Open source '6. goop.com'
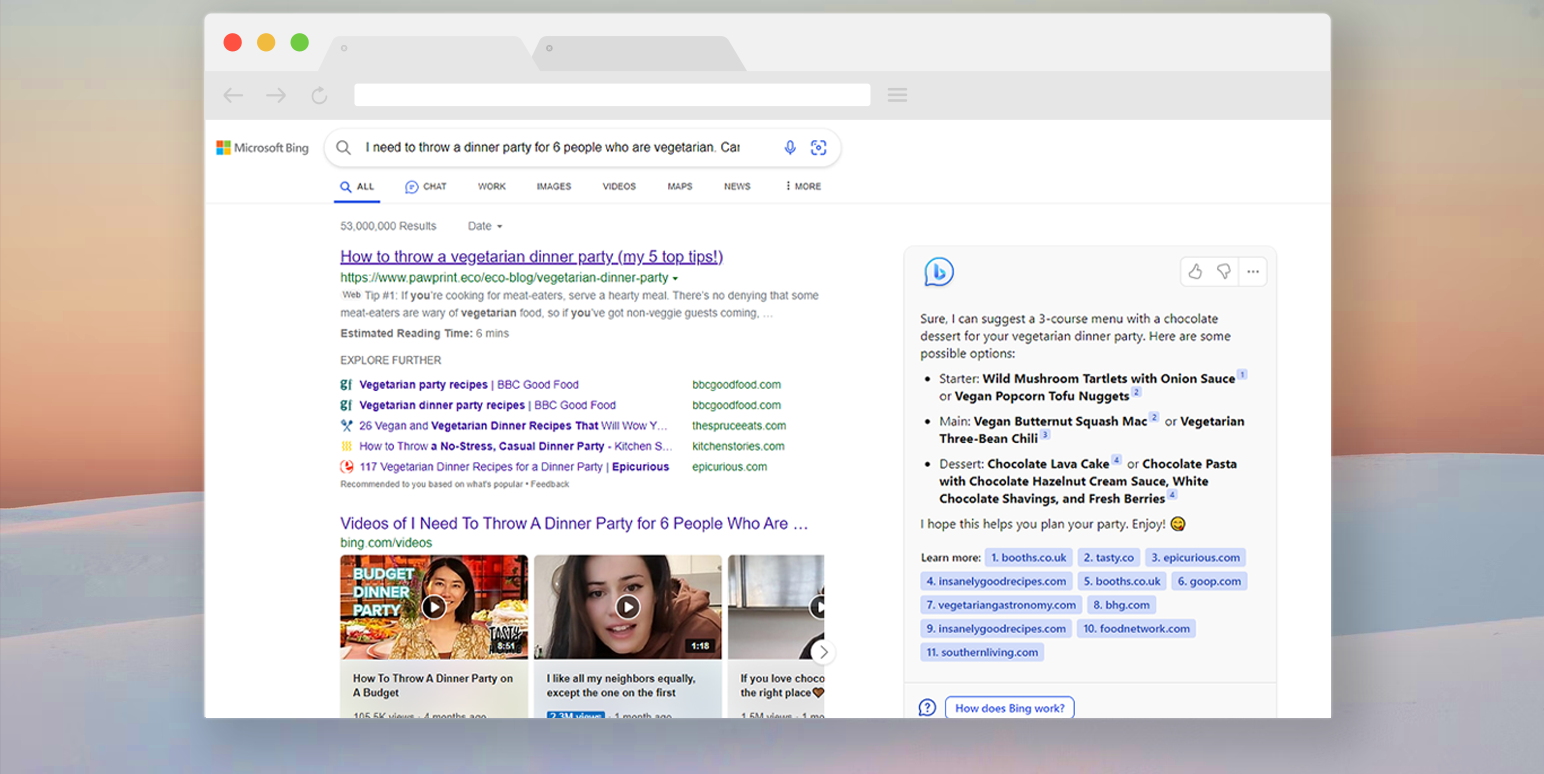Screen dimensions: 1544x774 [x=1209, y=581]
